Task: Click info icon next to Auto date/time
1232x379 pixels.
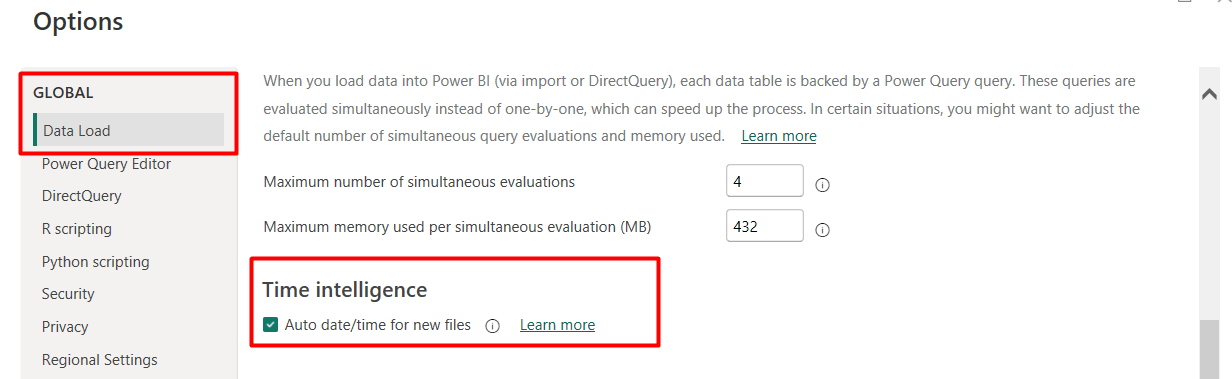Action: pyautogui.click(x=492, y=326)
